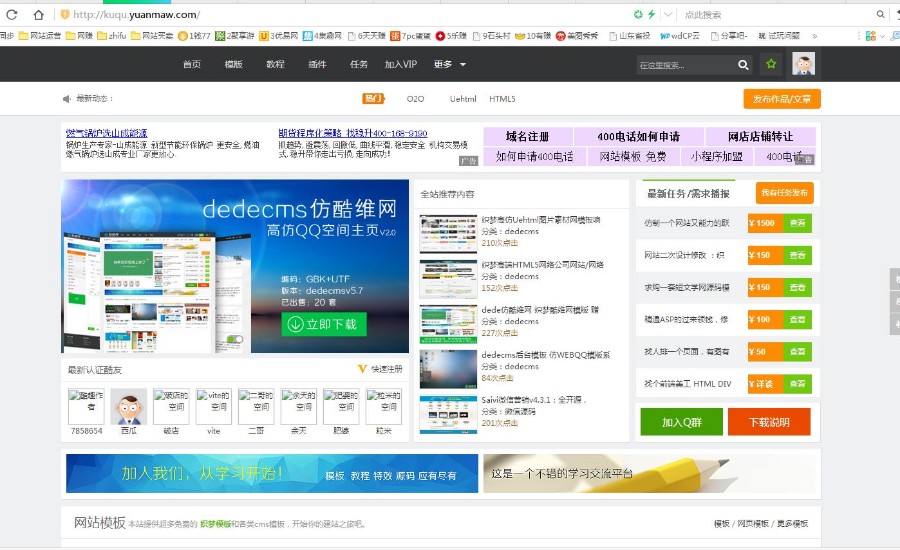Viewport: 900px width, 550px height.
Task: Click the 快速注册 V icon
Action: tap(362, 369)
